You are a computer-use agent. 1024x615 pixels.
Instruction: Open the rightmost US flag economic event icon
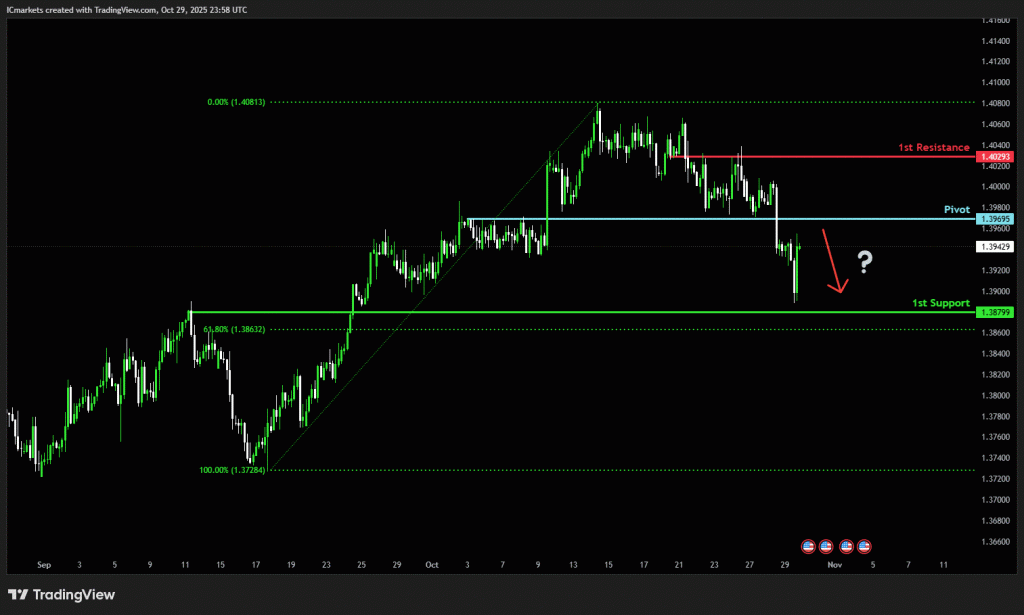tap(864, 546)
